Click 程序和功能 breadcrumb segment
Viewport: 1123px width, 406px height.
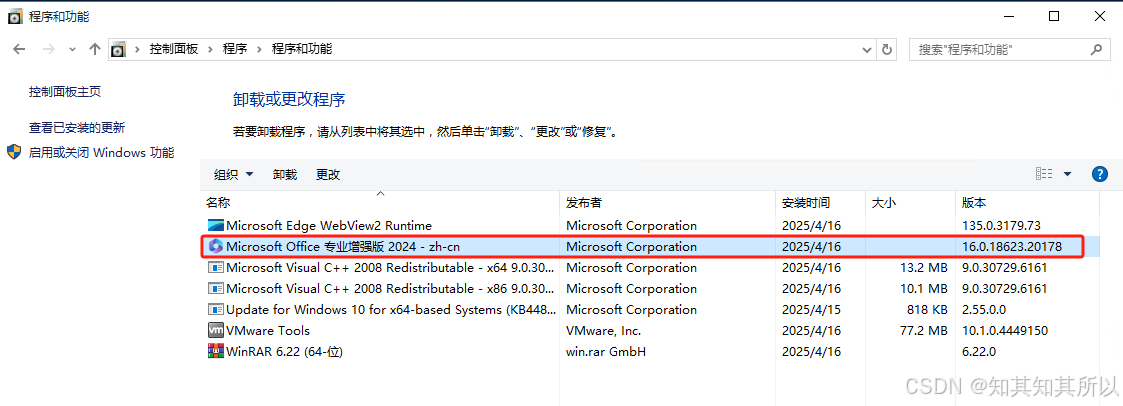click(302, 49)
